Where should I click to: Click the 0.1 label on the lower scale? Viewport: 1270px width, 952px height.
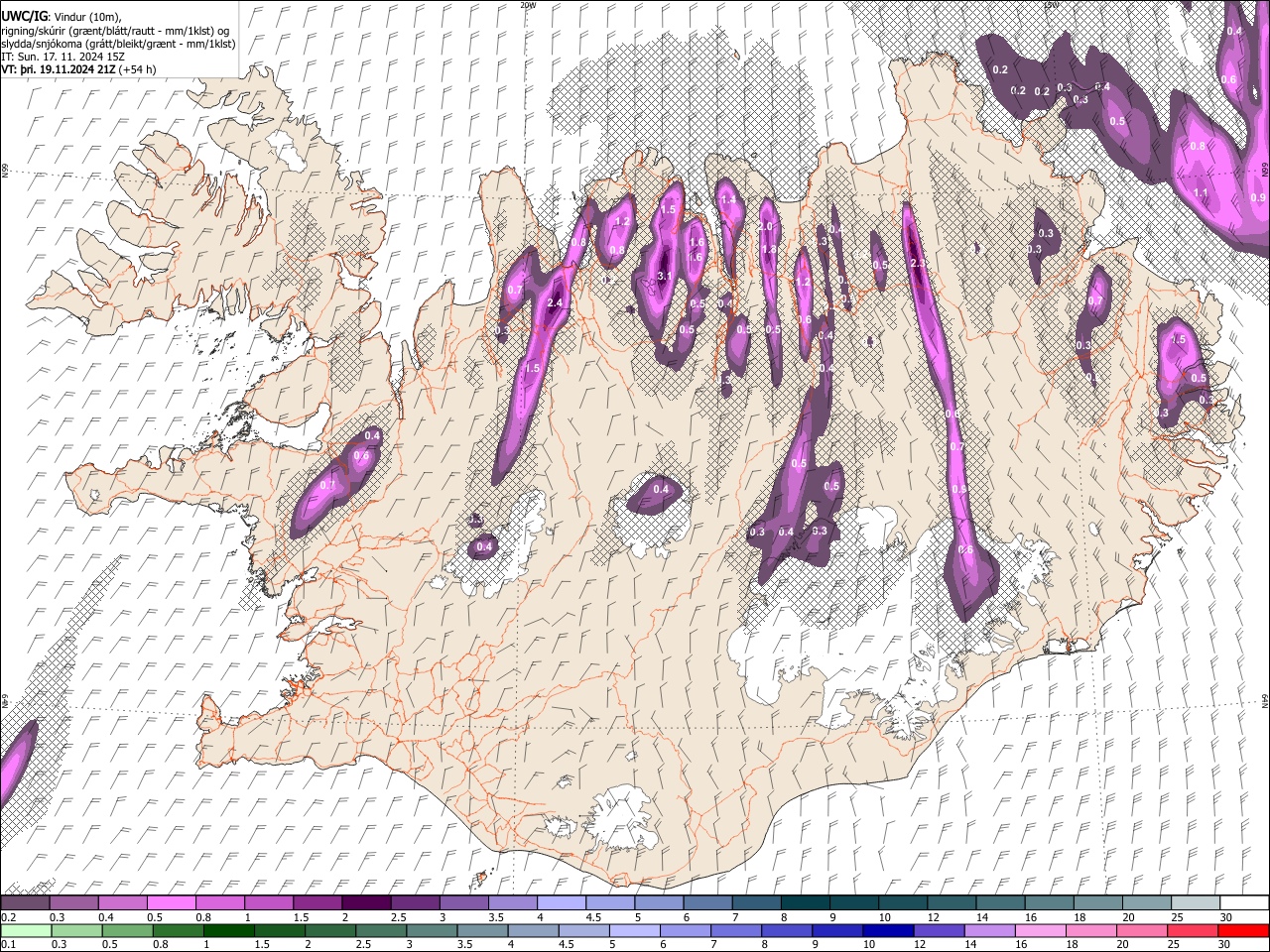tap(8, 945)
